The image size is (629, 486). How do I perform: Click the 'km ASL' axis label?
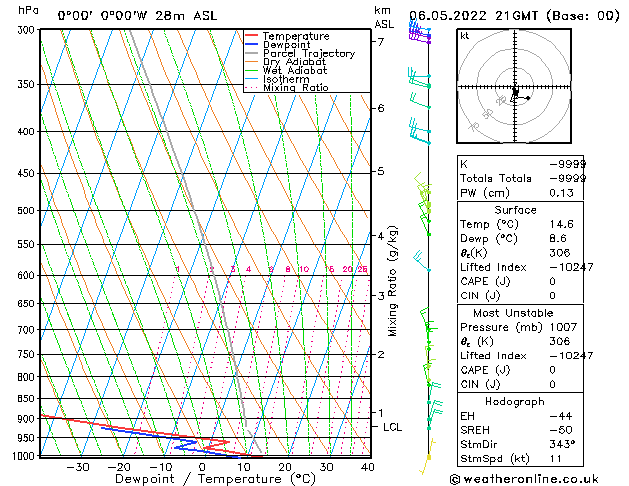tap(383, 17)
